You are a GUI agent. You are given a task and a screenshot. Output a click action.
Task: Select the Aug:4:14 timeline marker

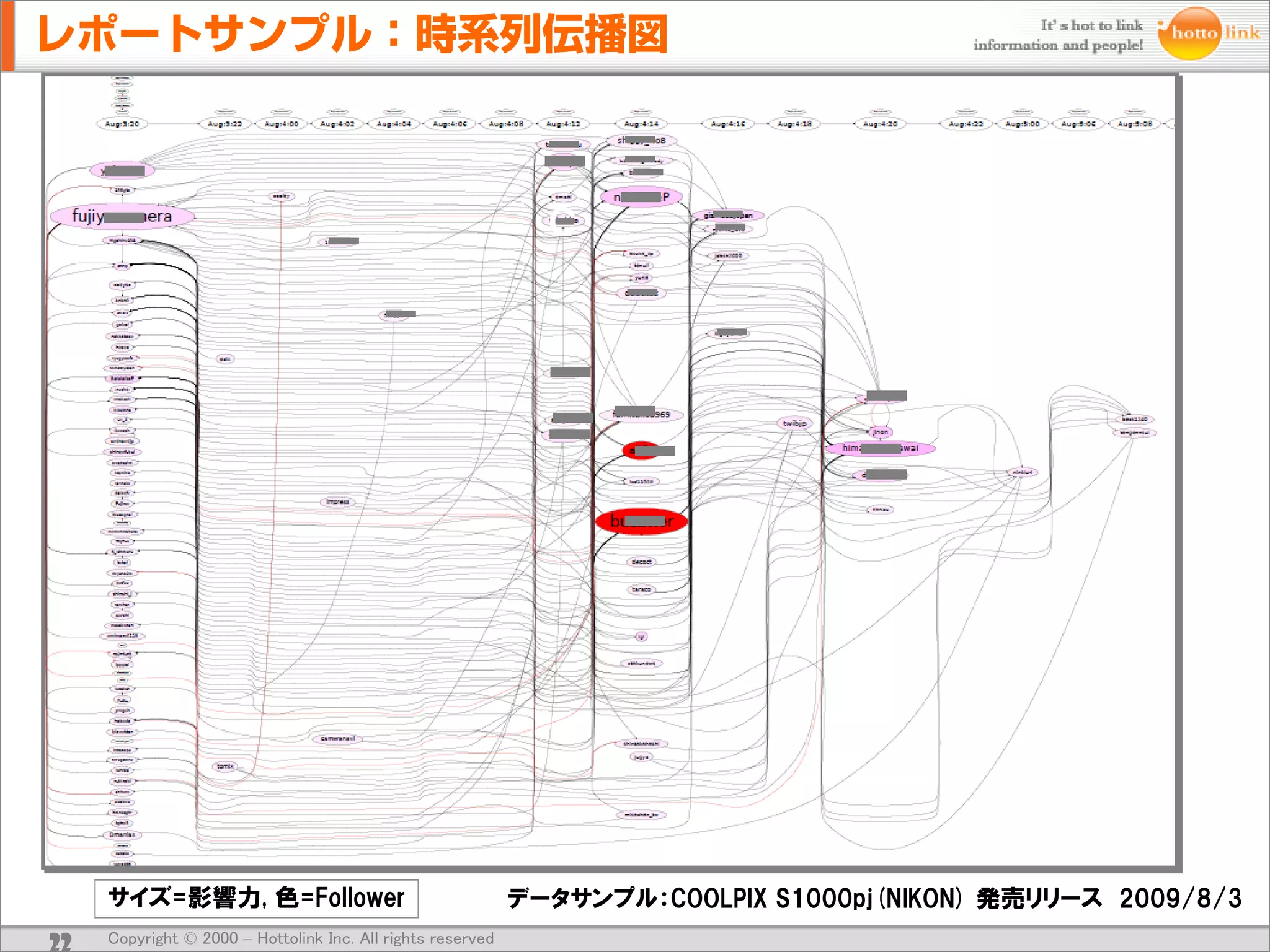(x=641, y=124)
